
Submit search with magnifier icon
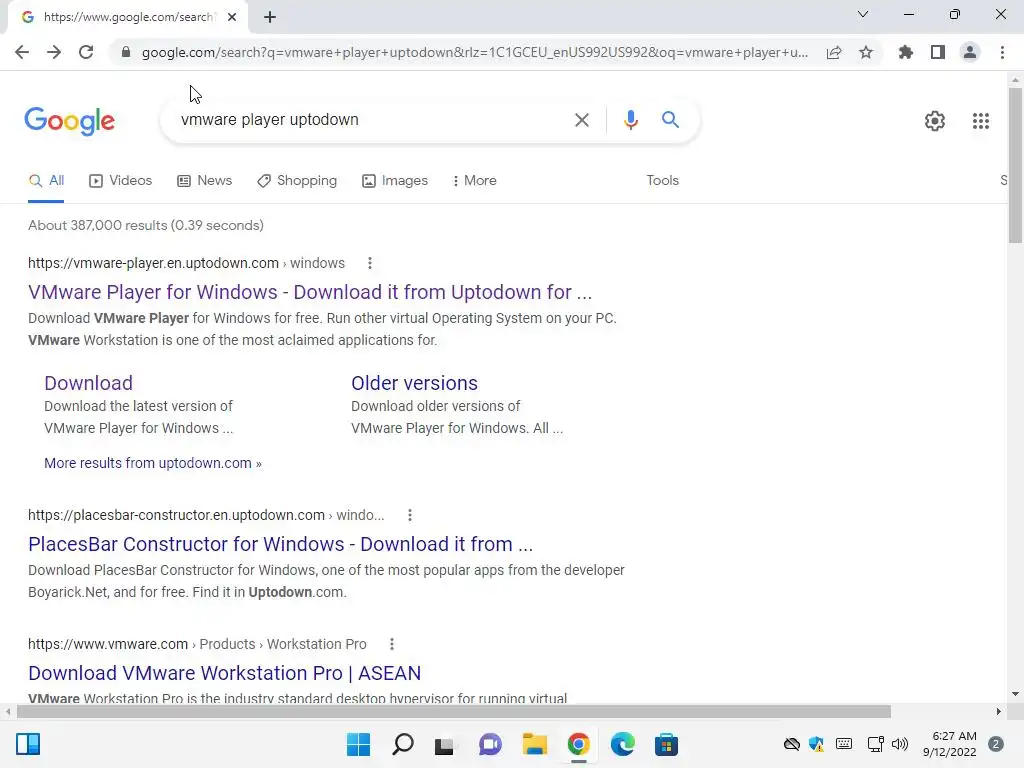(x=670, y=120)
